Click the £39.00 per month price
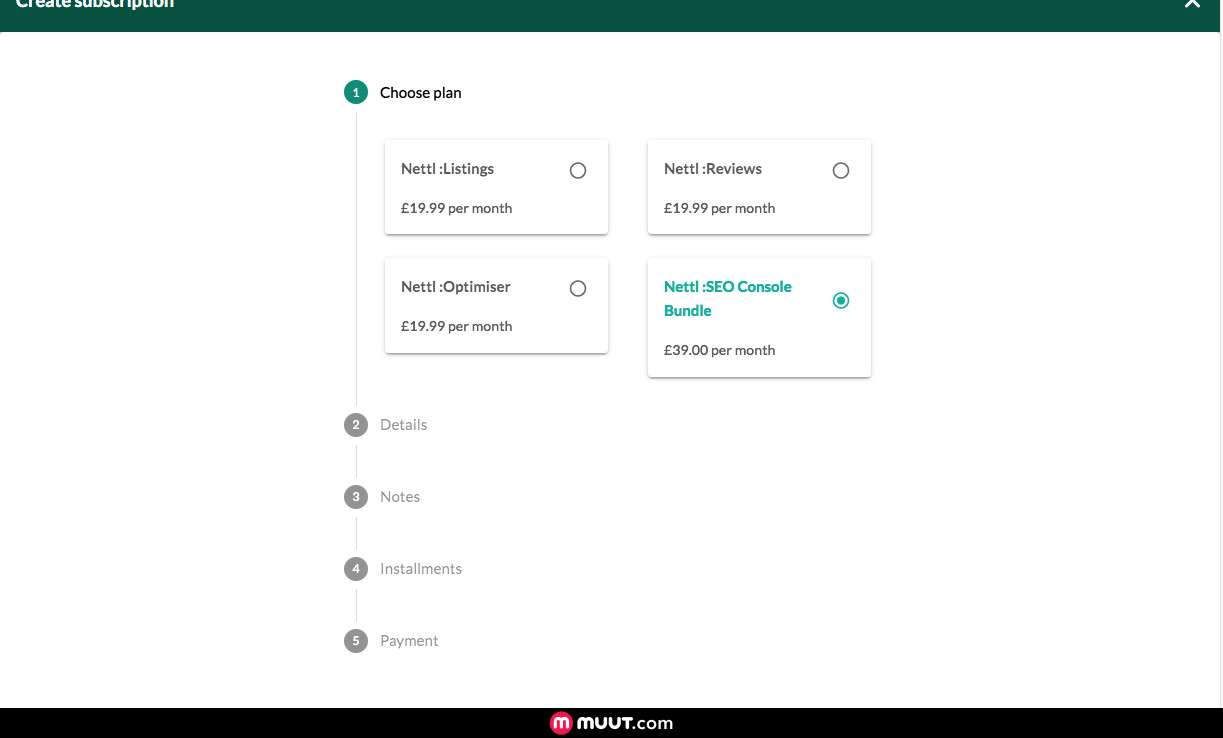 (719, 350)
